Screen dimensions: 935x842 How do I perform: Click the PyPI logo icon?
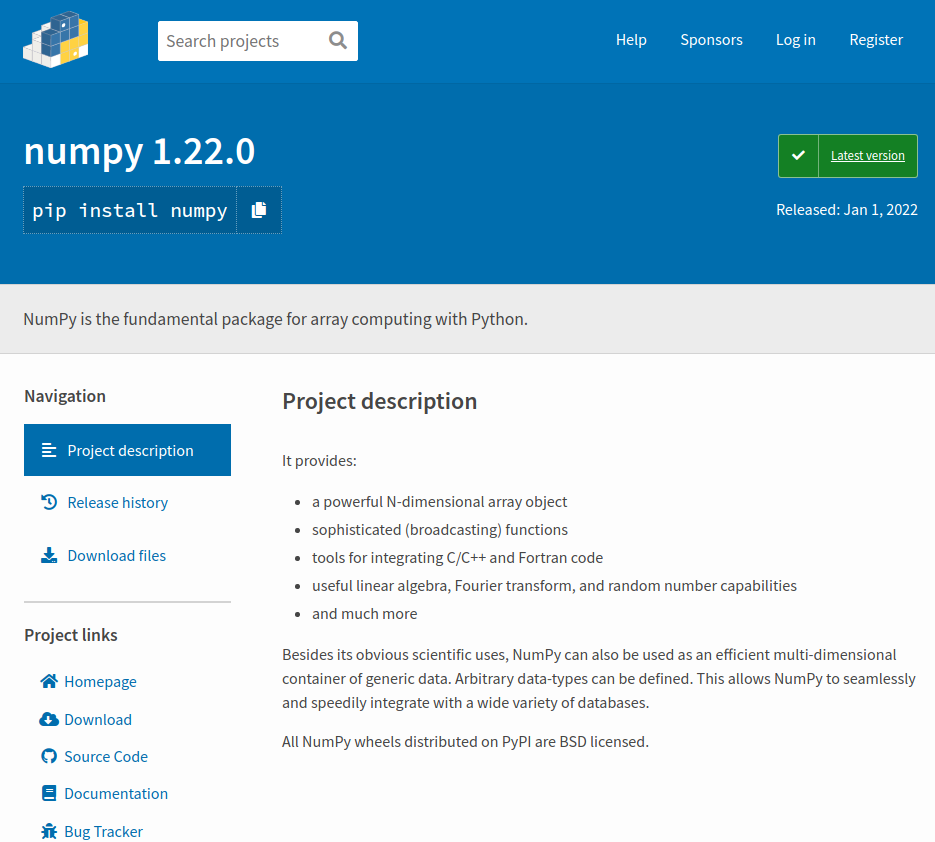click(x=55, y=40)
